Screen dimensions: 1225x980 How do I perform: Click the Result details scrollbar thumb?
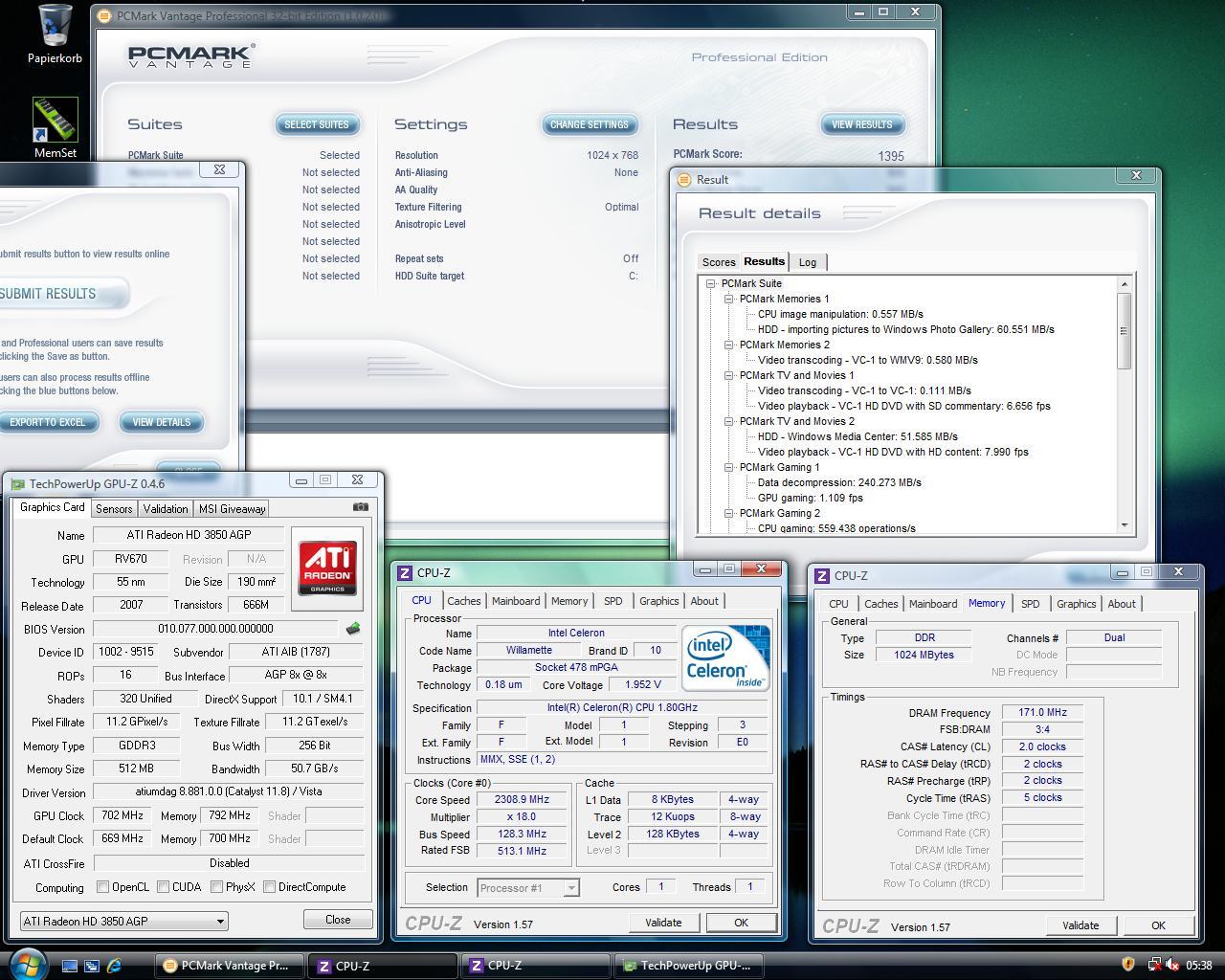[1124, 330]
